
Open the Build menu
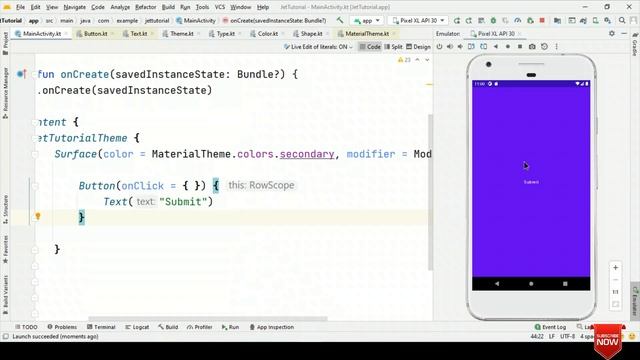coord(168,7)
